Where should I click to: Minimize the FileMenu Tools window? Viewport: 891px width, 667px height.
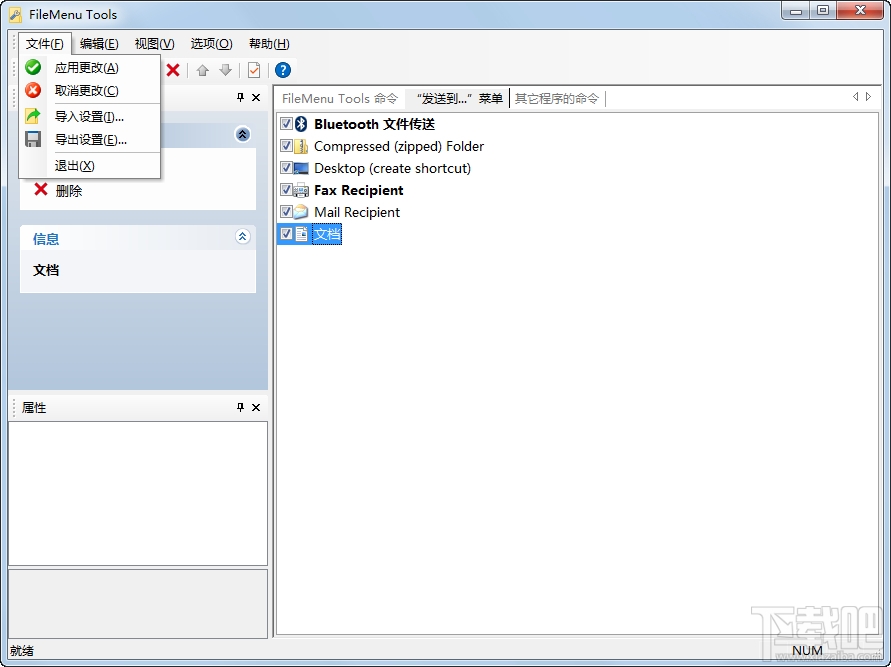click(x=796, y=11)
